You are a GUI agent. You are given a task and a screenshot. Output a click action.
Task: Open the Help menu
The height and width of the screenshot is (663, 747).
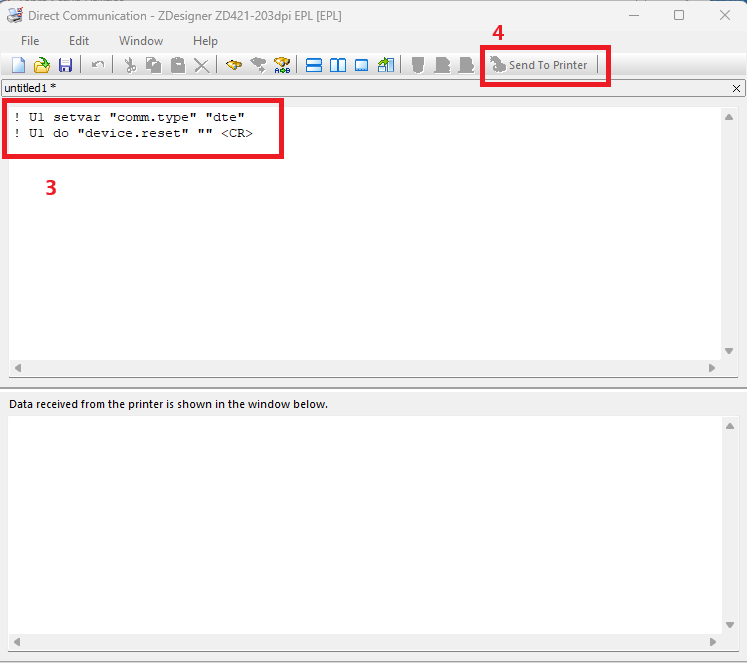pyautogui.click(x=205, y=41)
